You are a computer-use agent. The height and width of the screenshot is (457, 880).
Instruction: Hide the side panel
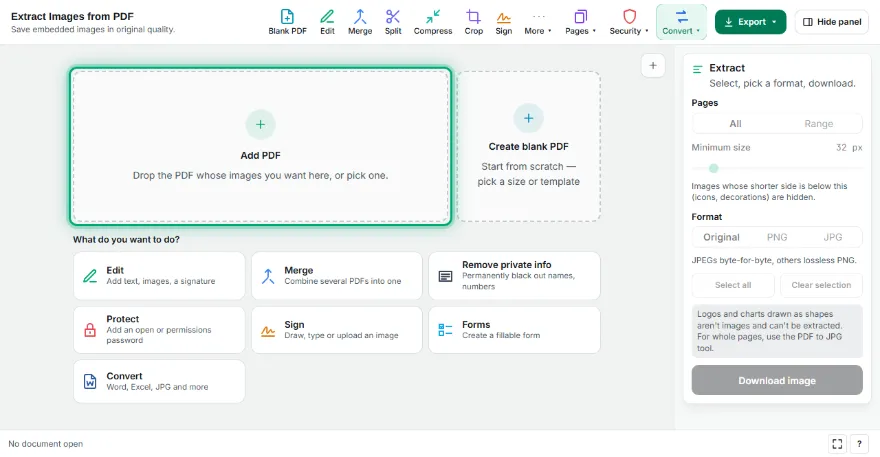pos(832,22)
